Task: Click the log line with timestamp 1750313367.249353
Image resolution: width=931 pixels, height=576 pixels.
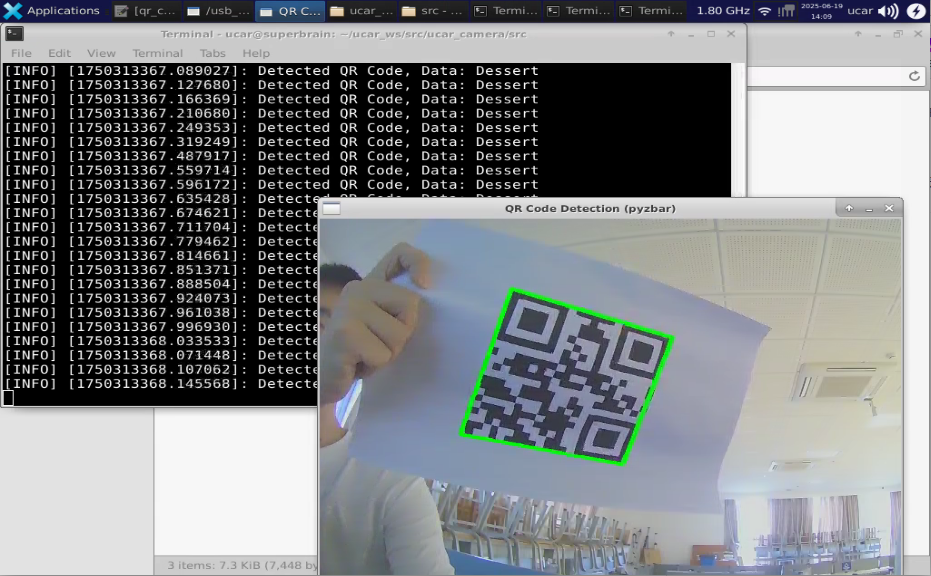Action: 271,128
